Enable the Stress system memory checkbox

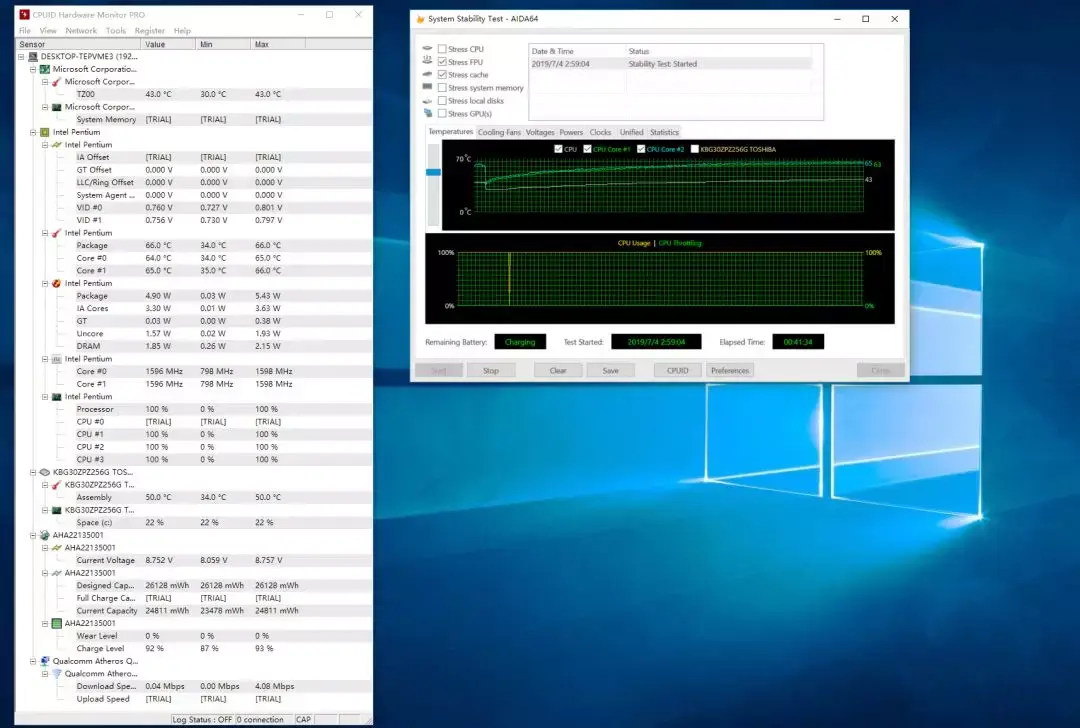442,87
